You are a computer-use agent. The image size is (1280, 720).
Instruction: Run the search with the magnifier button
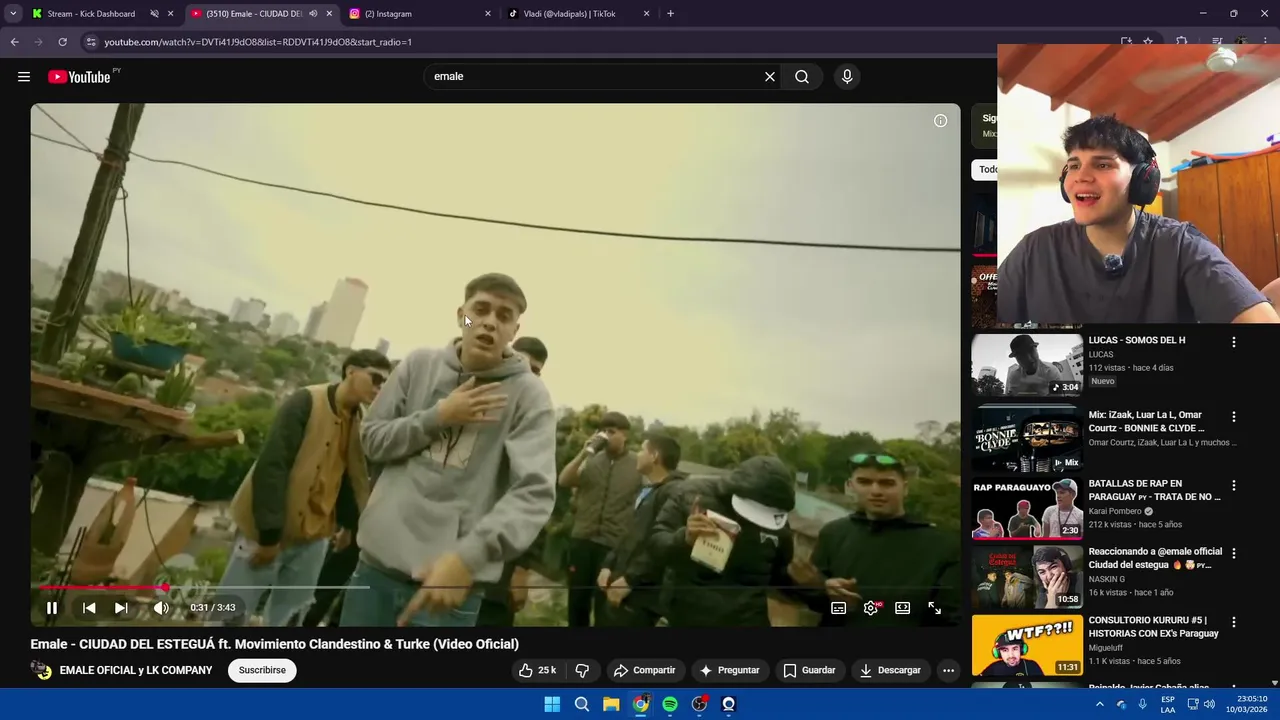802,77
